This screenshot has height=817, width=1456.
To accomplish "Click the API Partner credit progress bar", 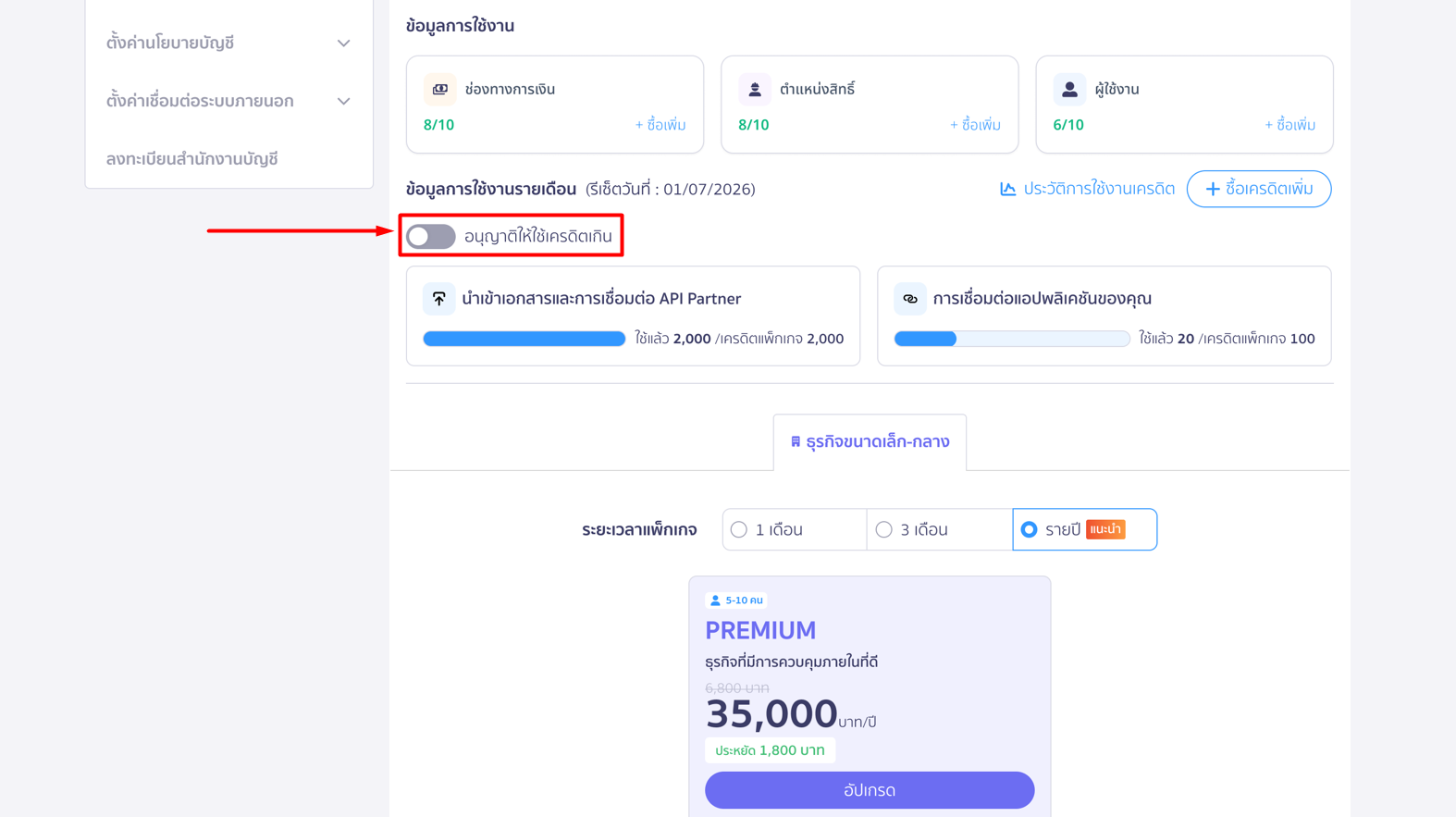I will click(x=524, y=339).
